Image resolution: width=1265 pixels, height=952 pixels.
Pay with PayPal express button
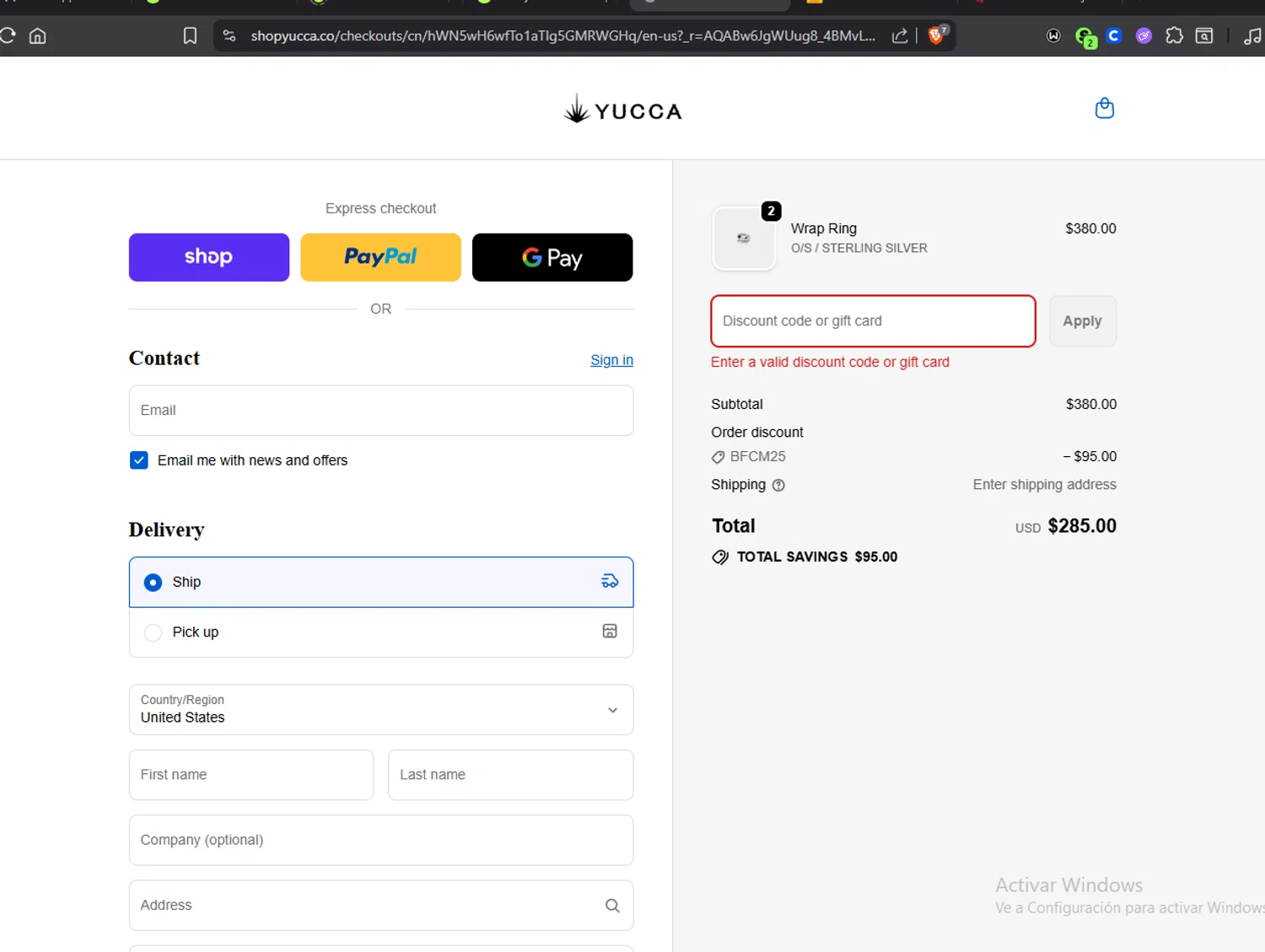pos(380,257)
